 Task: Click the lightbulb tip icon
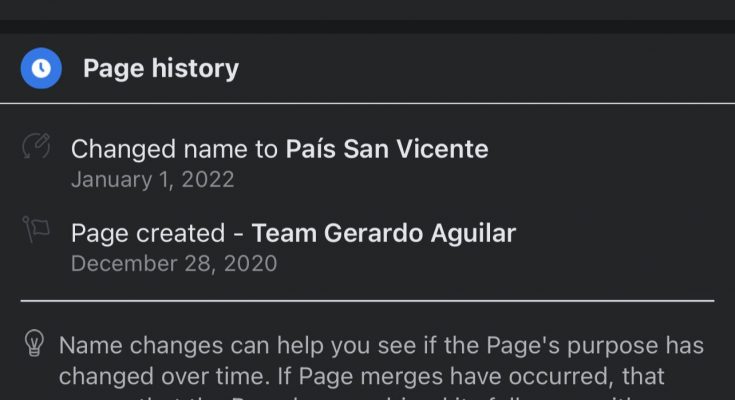34,343
